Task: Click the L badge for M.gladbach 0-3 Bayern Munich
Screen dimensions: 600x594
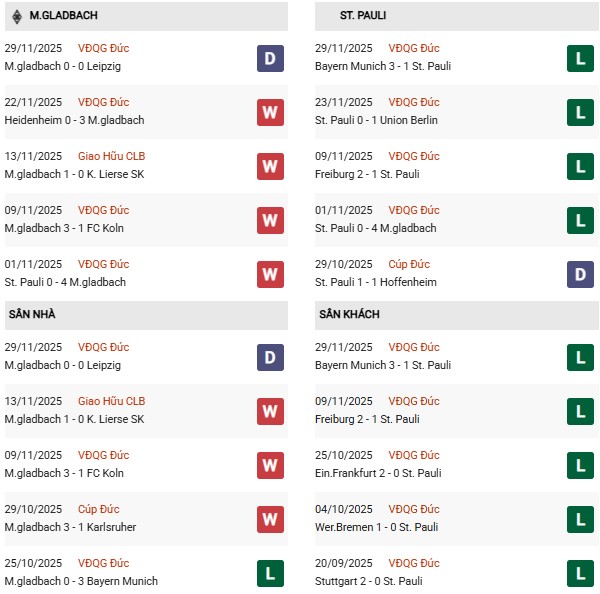Action: [x=270, y=573]
